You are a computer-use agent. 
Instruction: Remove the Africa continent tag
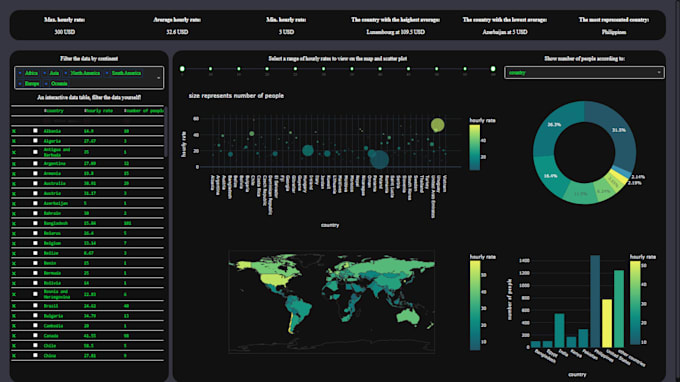[x=20, y=73]
